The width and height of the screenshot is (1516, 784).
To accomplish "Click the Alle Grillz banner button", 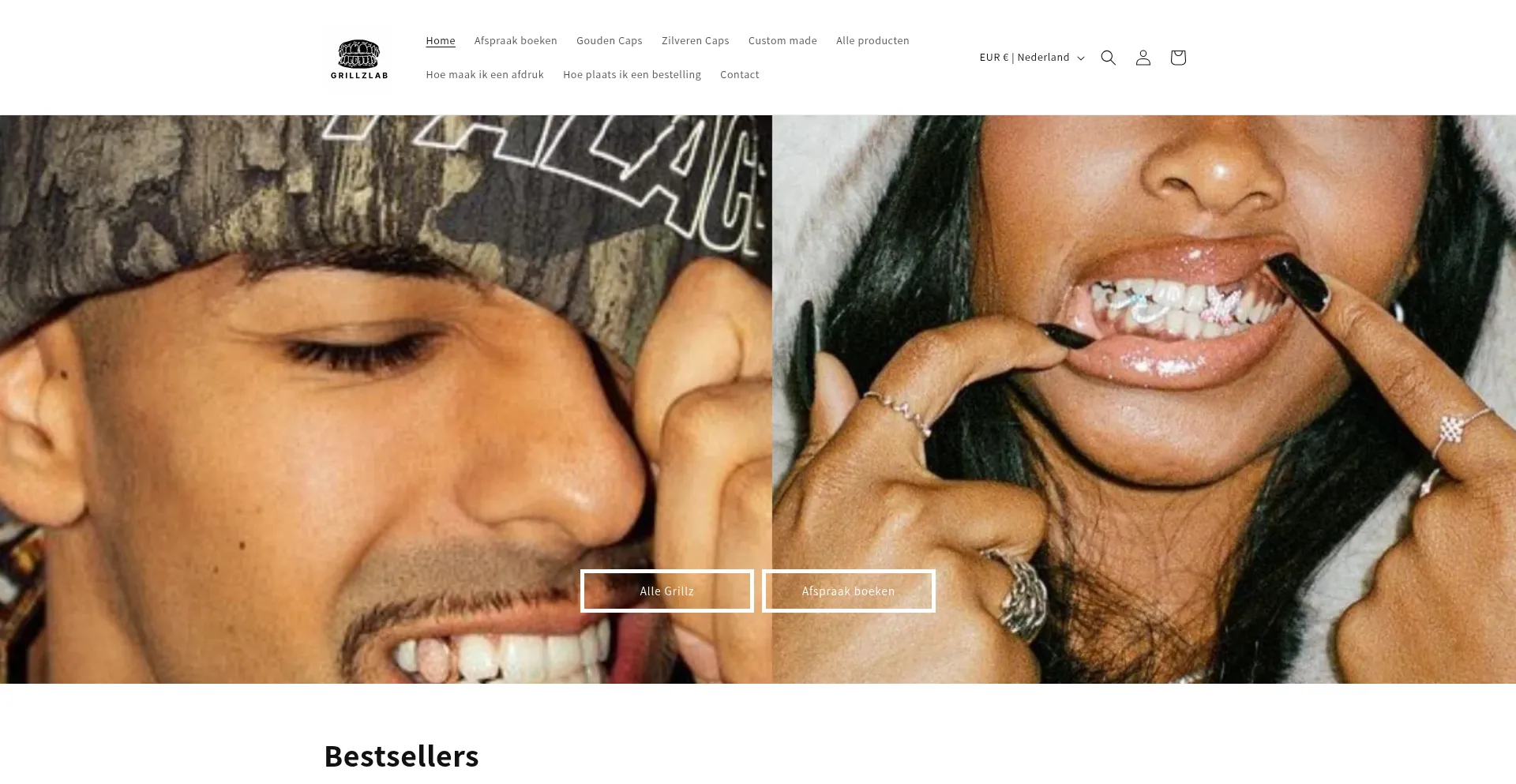I will pyautogui.click(x=667, y=591).
